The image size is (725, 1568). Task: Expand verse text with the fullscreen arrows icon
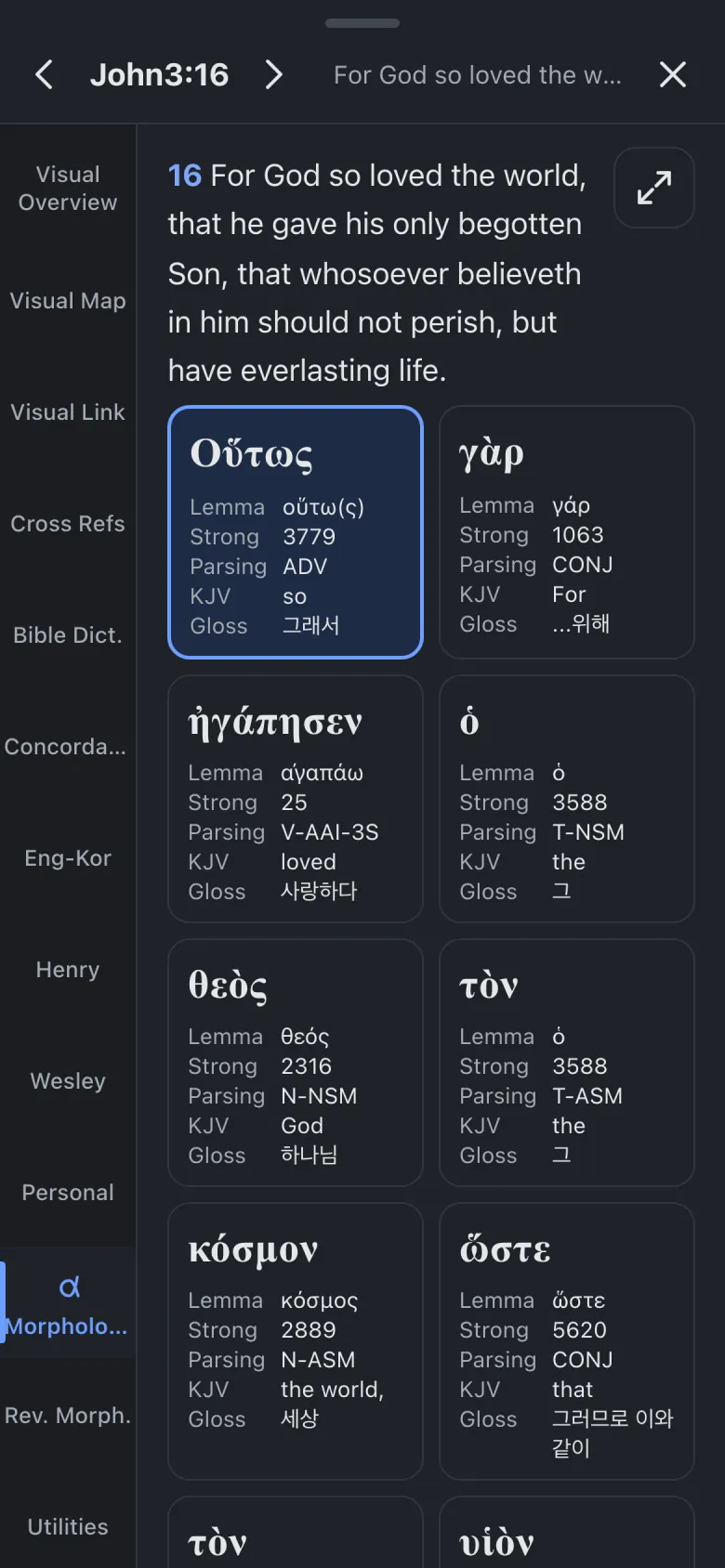(x=654, y=188)
